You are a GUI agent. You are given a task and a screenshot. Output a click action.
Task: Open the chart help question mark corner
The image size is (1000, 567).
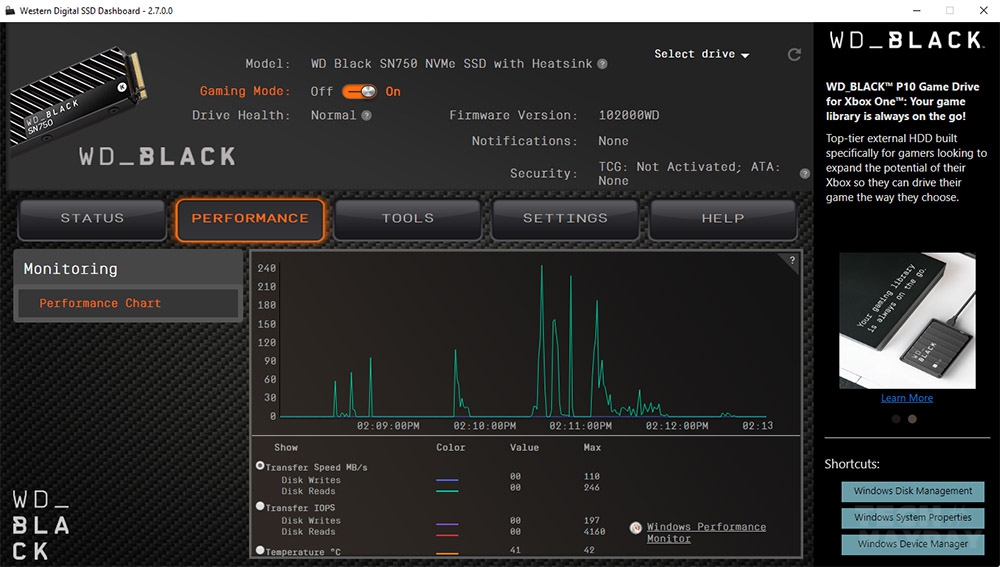coord(791,260)
